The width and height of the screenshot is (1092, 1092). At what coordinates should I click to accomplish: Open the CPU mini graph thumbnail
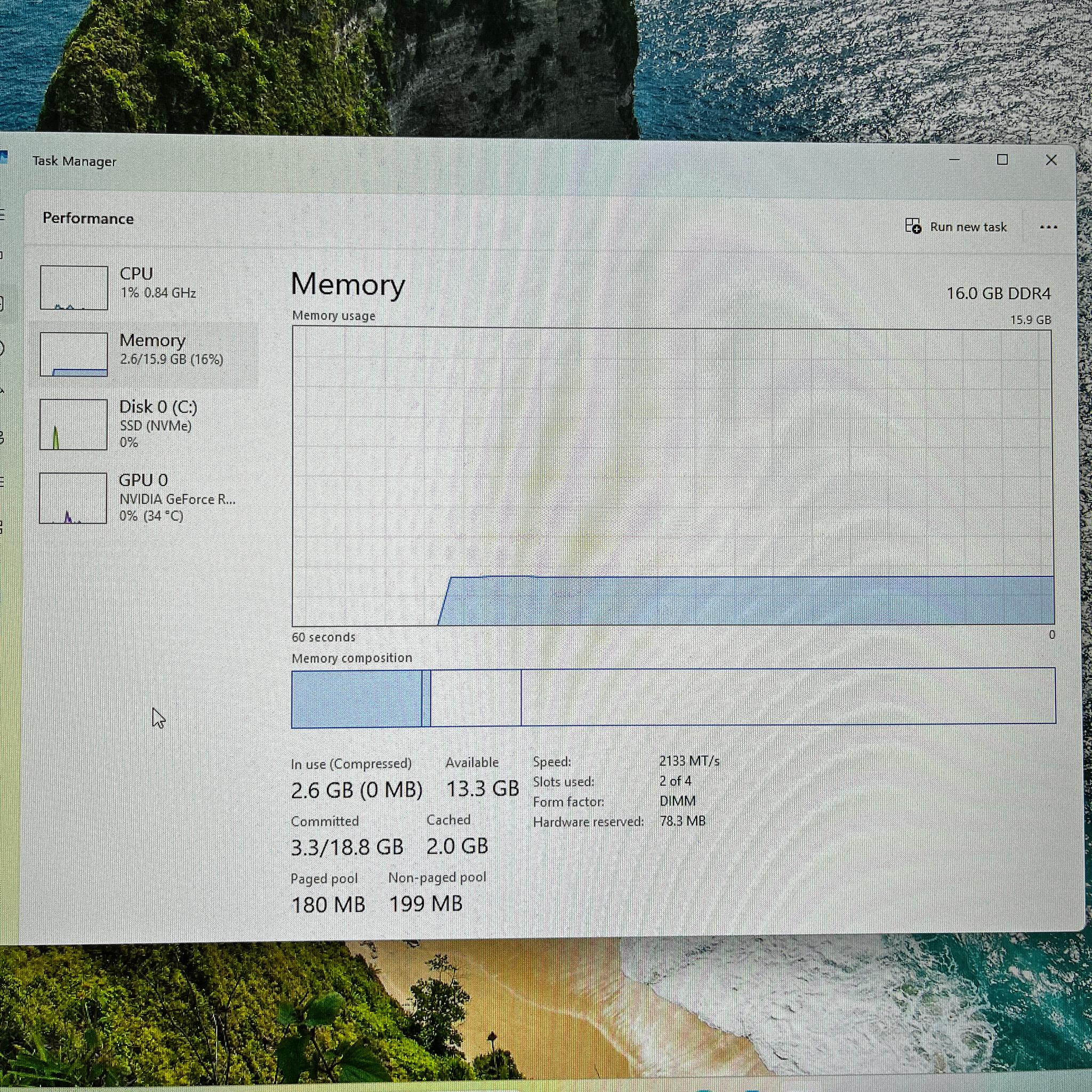coord(74,288)
